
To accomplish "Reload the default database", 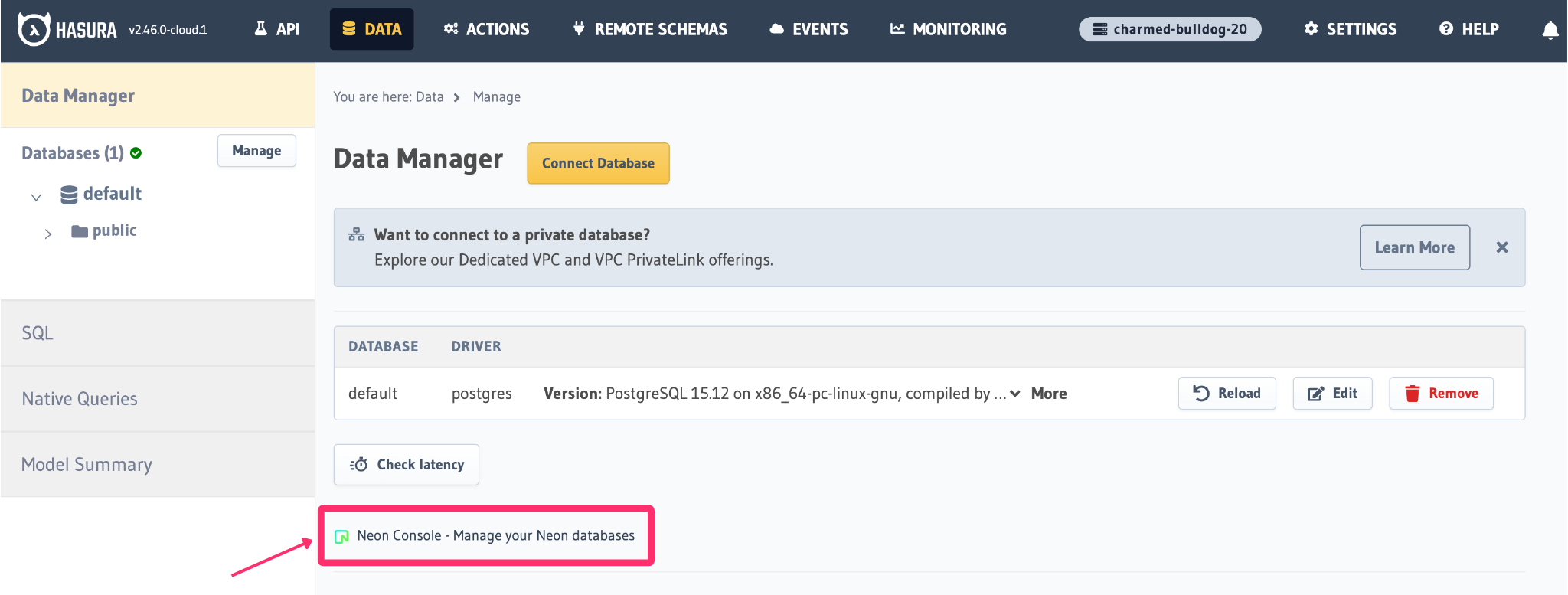I will [x=1227, y=394].
